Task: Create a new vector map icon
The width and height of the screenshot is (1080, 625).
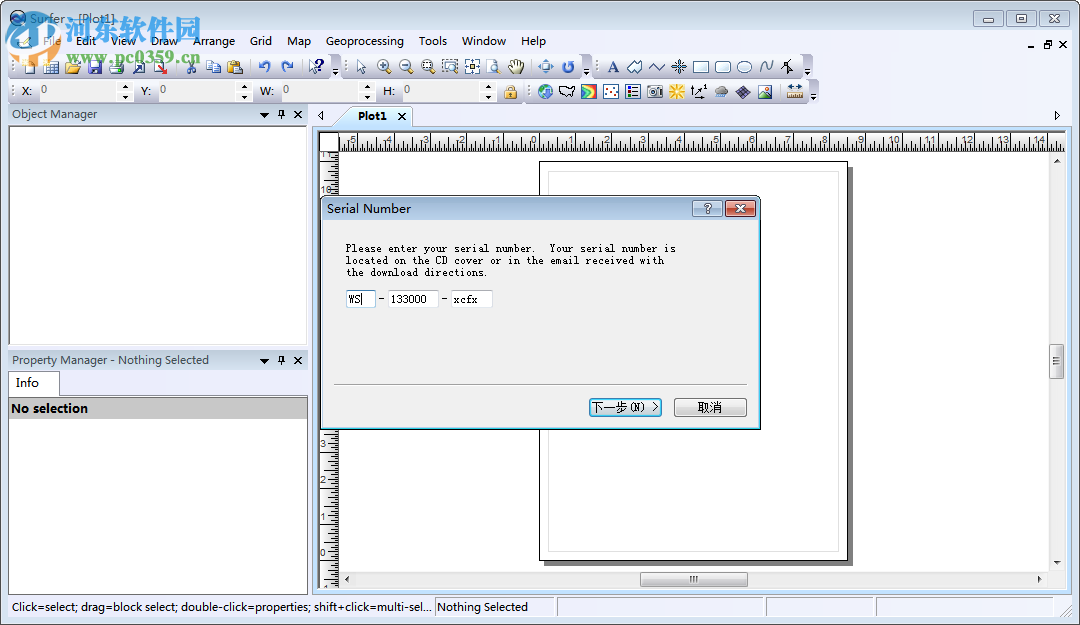Action: 699,92
